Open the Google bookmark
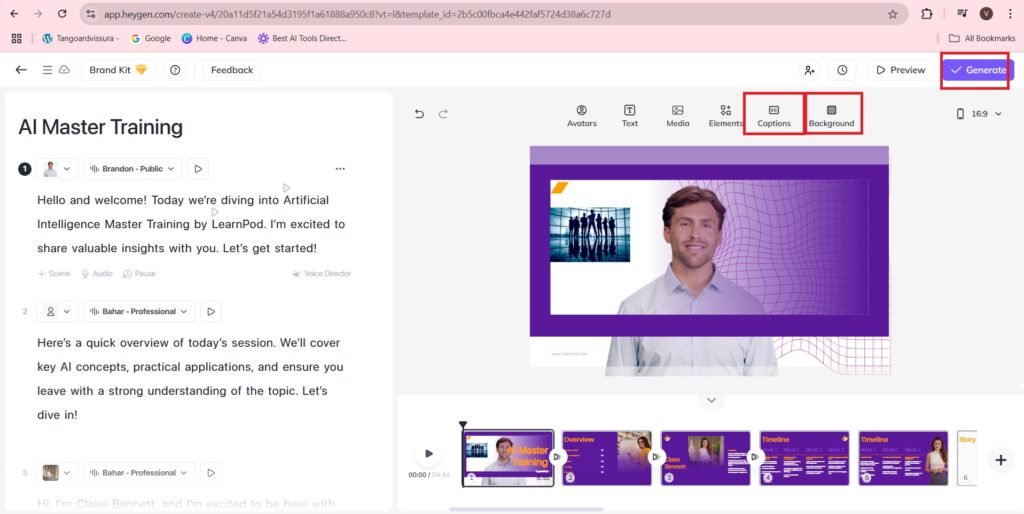Screen dimensions: 1024x514 151,39
